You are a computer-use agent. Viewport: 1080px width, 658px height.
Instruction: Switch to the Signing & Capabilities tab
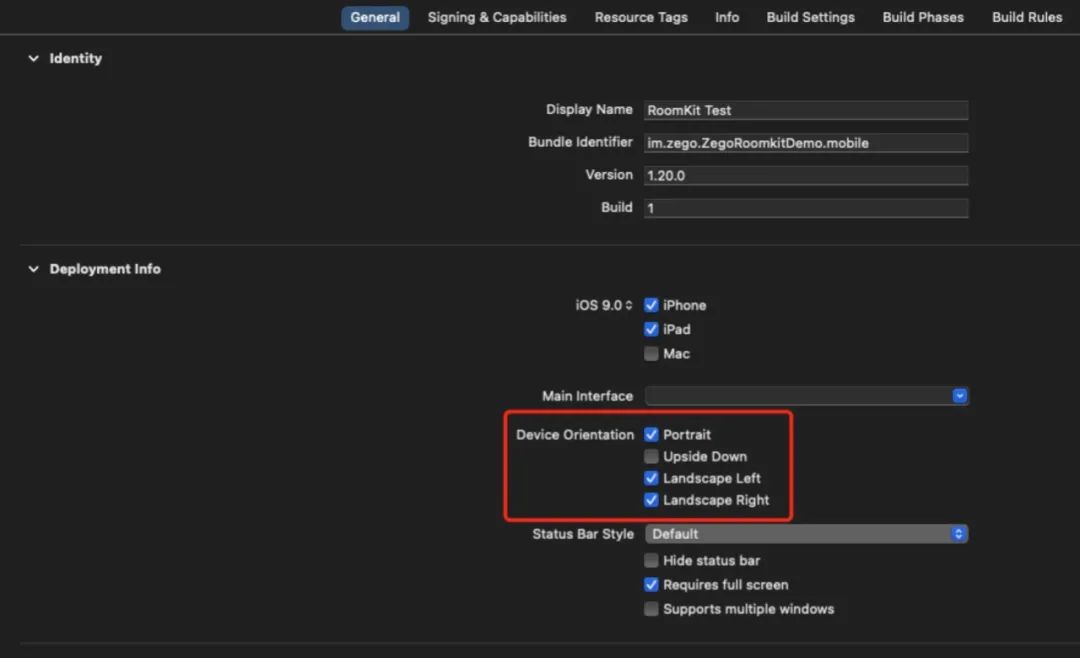tap(496, 17)
